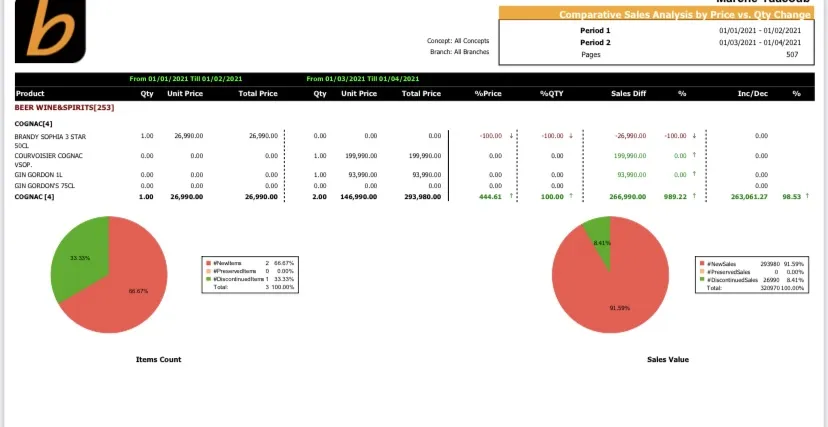
Task: Click the Comparative Sales Analysis title banner
Action: [x=656, y=14]
